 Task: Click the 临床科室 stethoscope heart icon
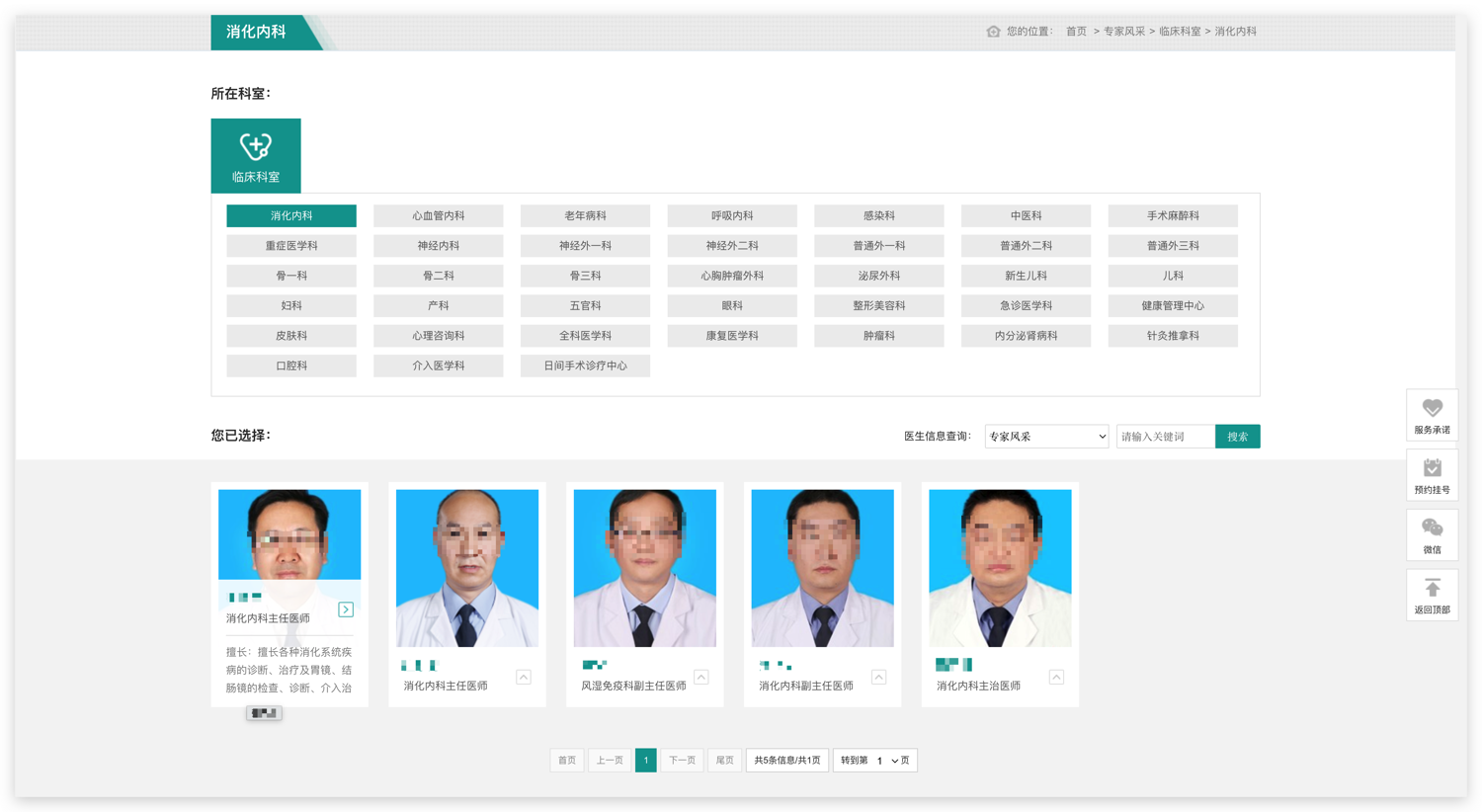256,147
